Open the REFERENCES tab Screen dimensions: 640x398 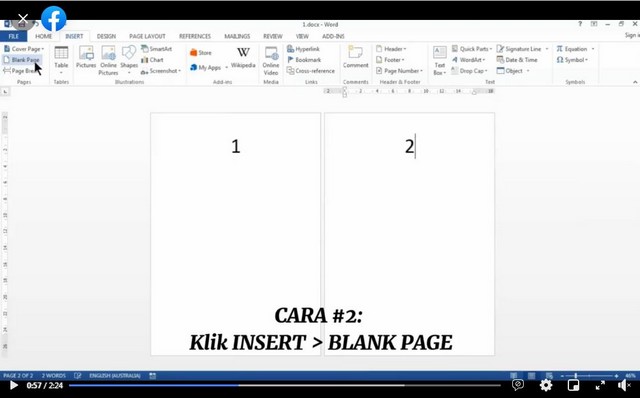[195, 36]
